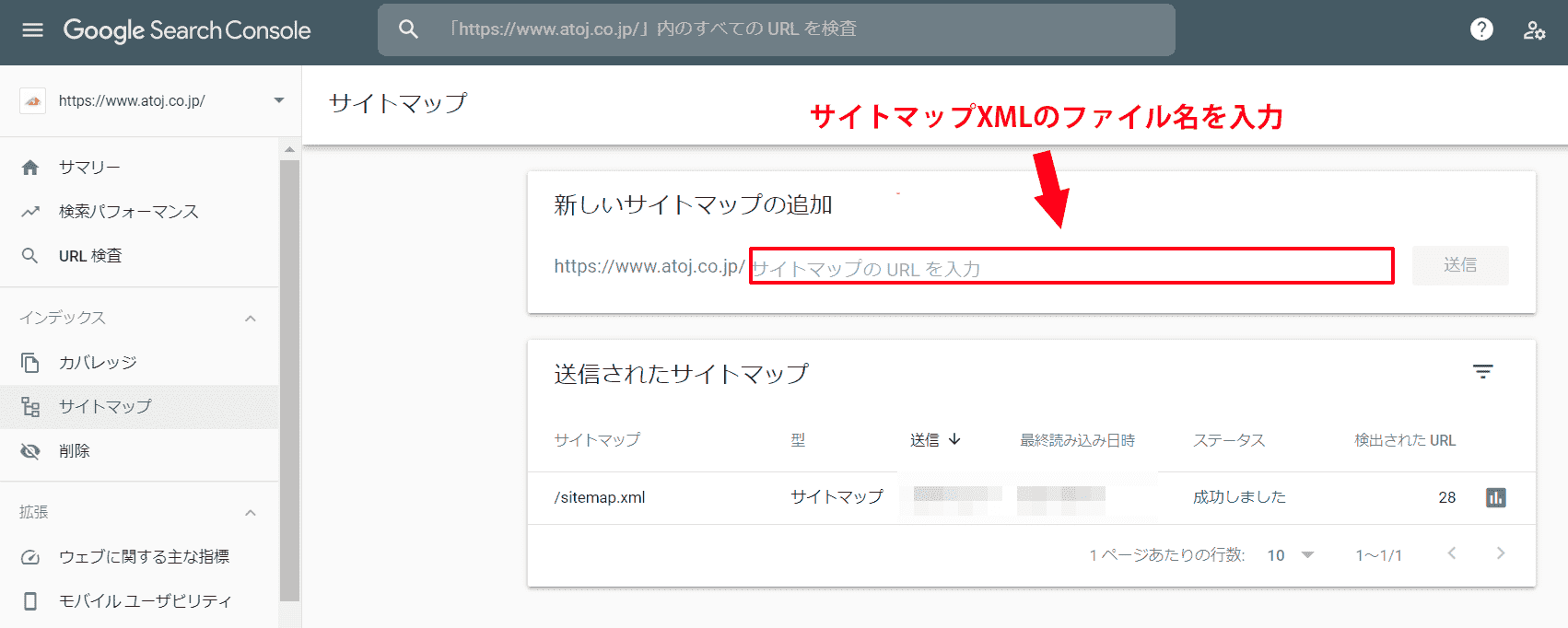This screenshot has width=1568, height=628.
Task: Go to previous page of sitemap table
Action: 1452,553
